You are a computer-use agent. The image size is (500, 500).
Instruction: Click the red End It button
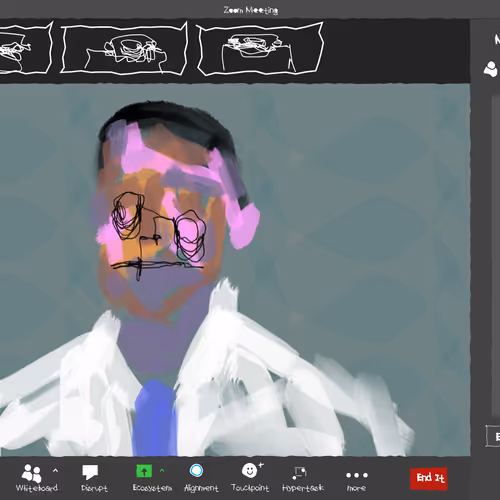(429, 478)
